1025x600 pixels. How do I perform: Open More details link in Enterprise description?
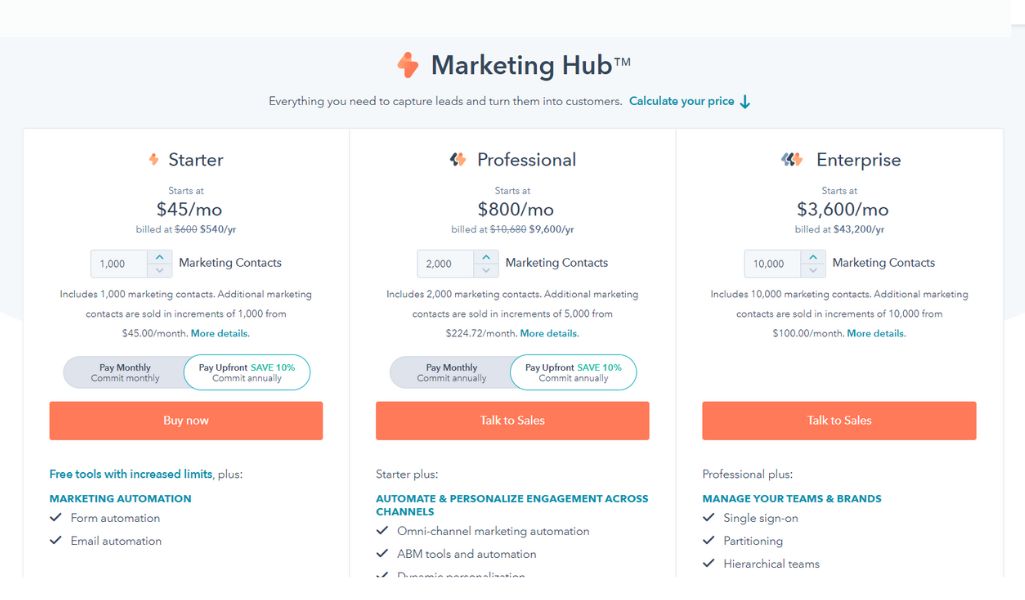[x=876, y=333]
